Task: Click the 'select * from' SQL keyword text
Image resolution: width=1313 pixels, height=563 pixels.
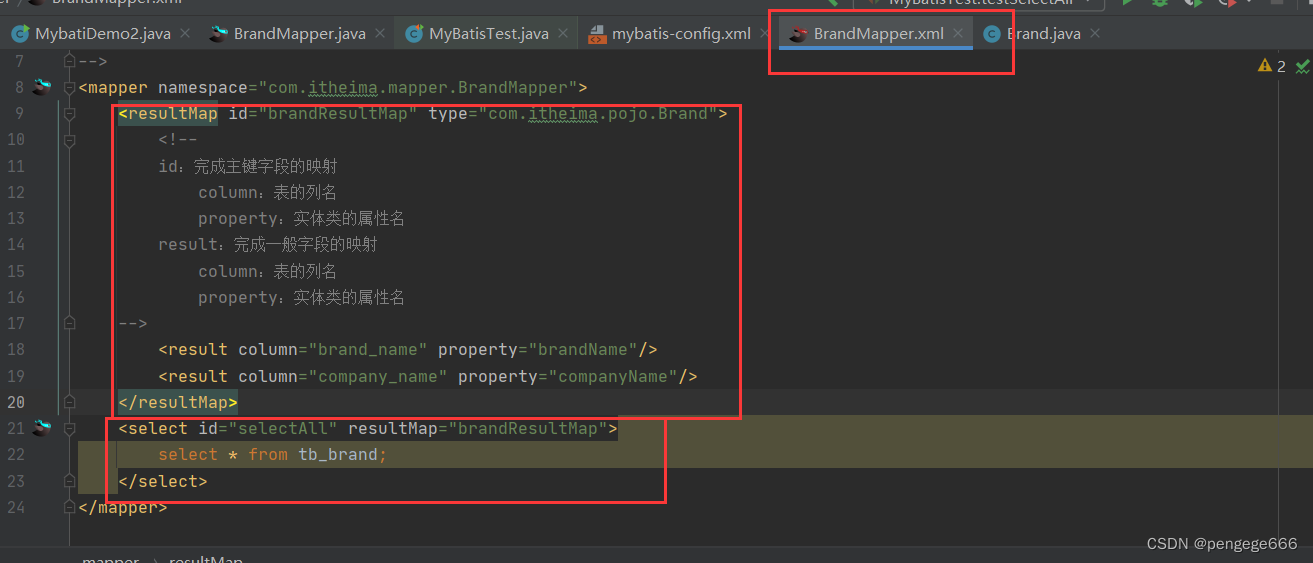Action: [223, 455]
